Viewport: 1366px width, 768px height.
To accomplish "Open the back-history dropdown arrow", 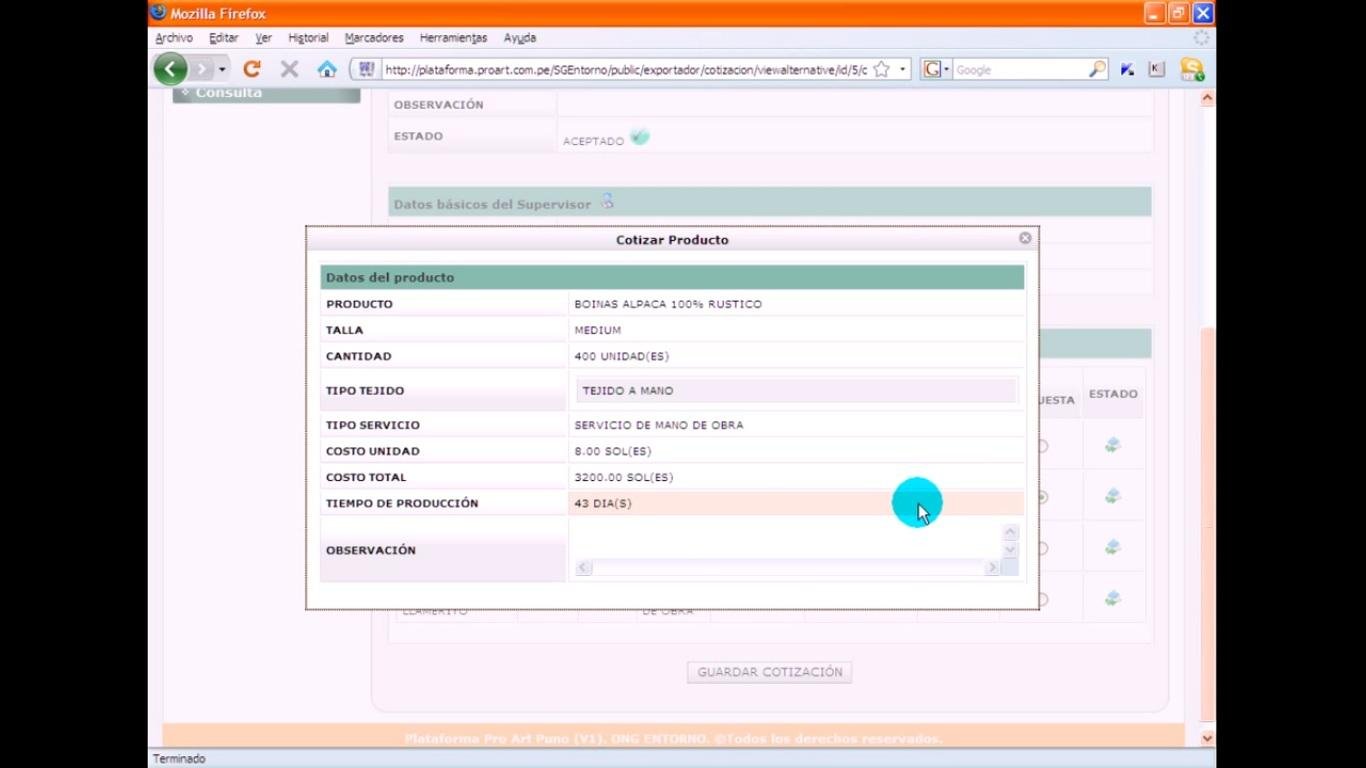I will pyautogui.click(x=222, y=68).
